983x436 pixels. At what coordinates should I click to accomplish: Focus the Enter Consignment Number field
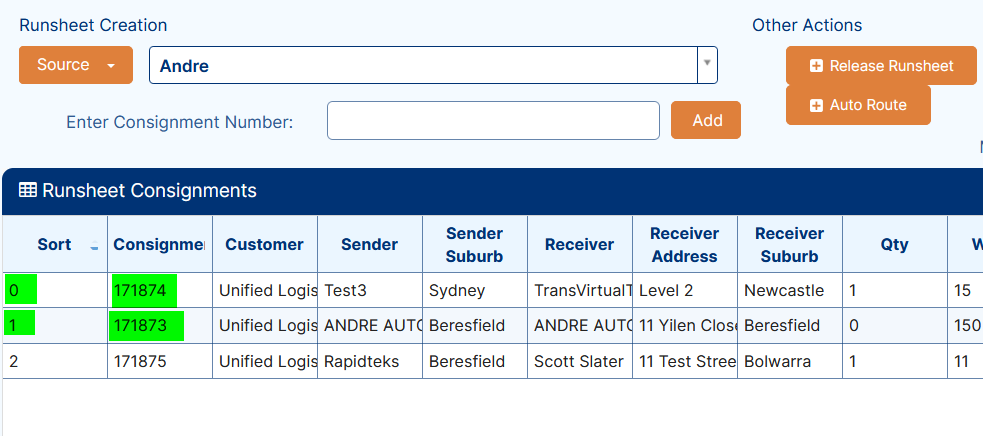pyautogui.click(x=493, y=120)
